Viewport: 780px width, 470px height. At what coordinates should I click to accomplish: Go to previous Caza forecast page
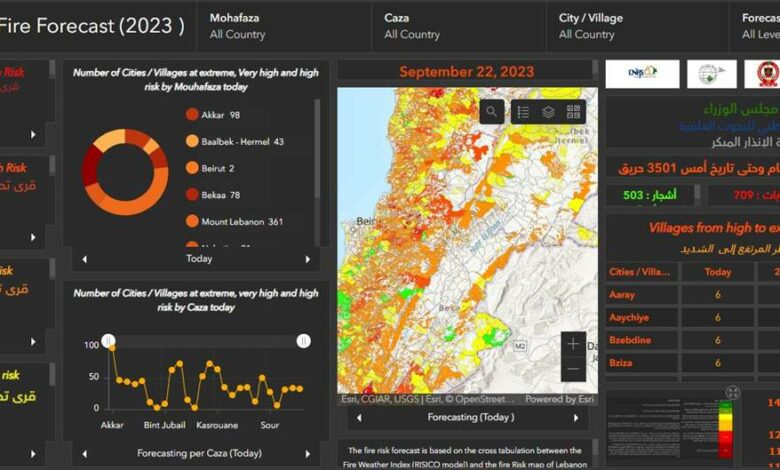85,454
